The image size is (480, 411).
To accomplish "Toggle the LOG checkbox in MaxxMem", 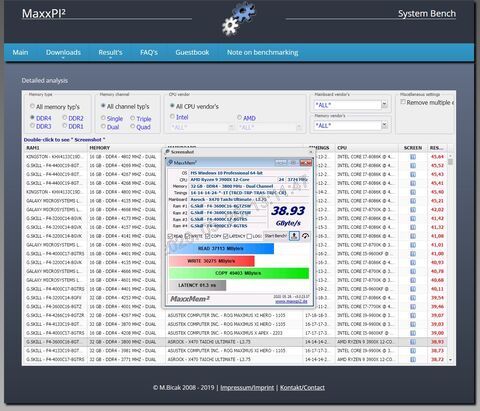I will (249, 236).
